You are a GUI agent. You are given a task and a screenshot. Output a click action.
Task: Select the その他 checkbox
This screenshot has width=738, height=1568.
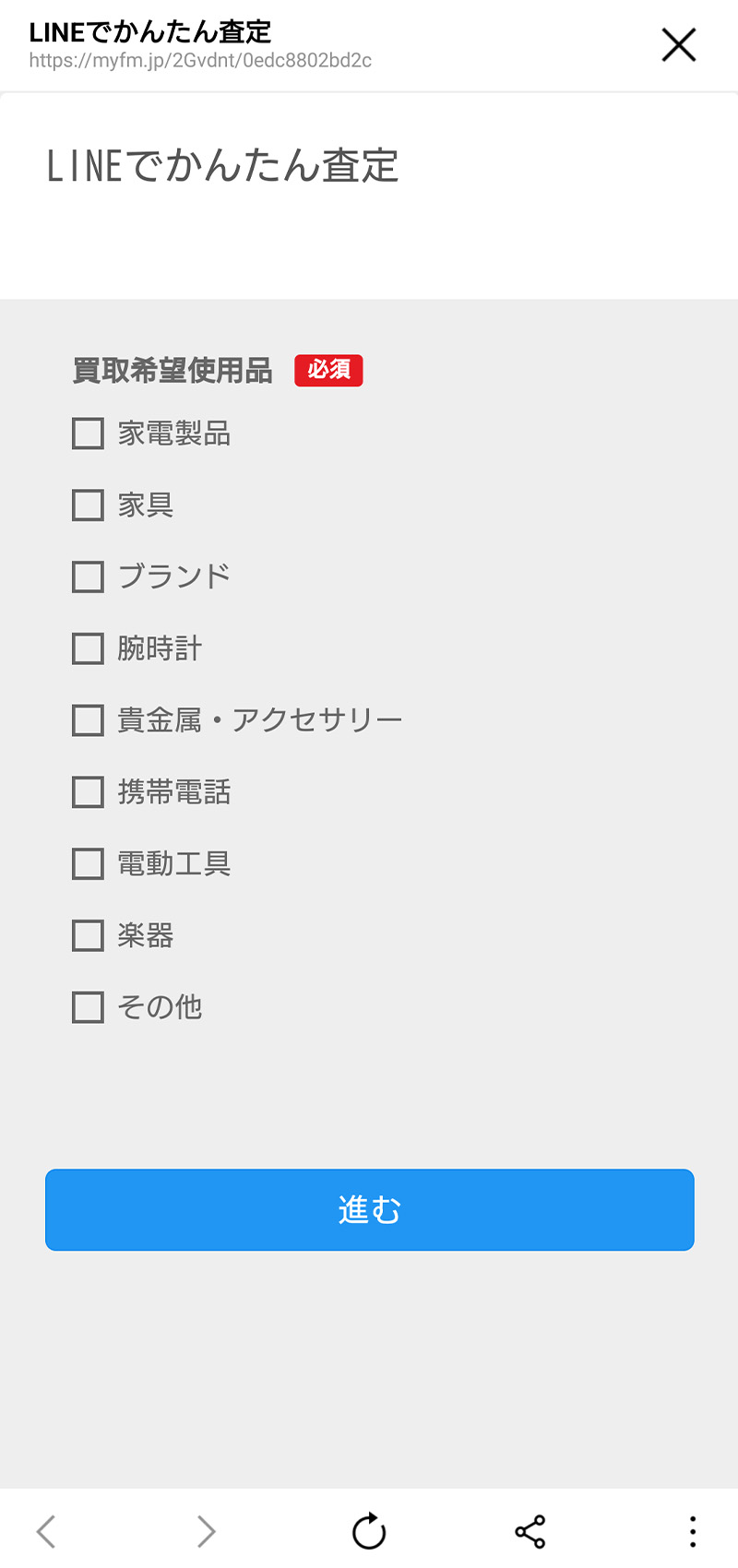click(x=88, y=1007)
